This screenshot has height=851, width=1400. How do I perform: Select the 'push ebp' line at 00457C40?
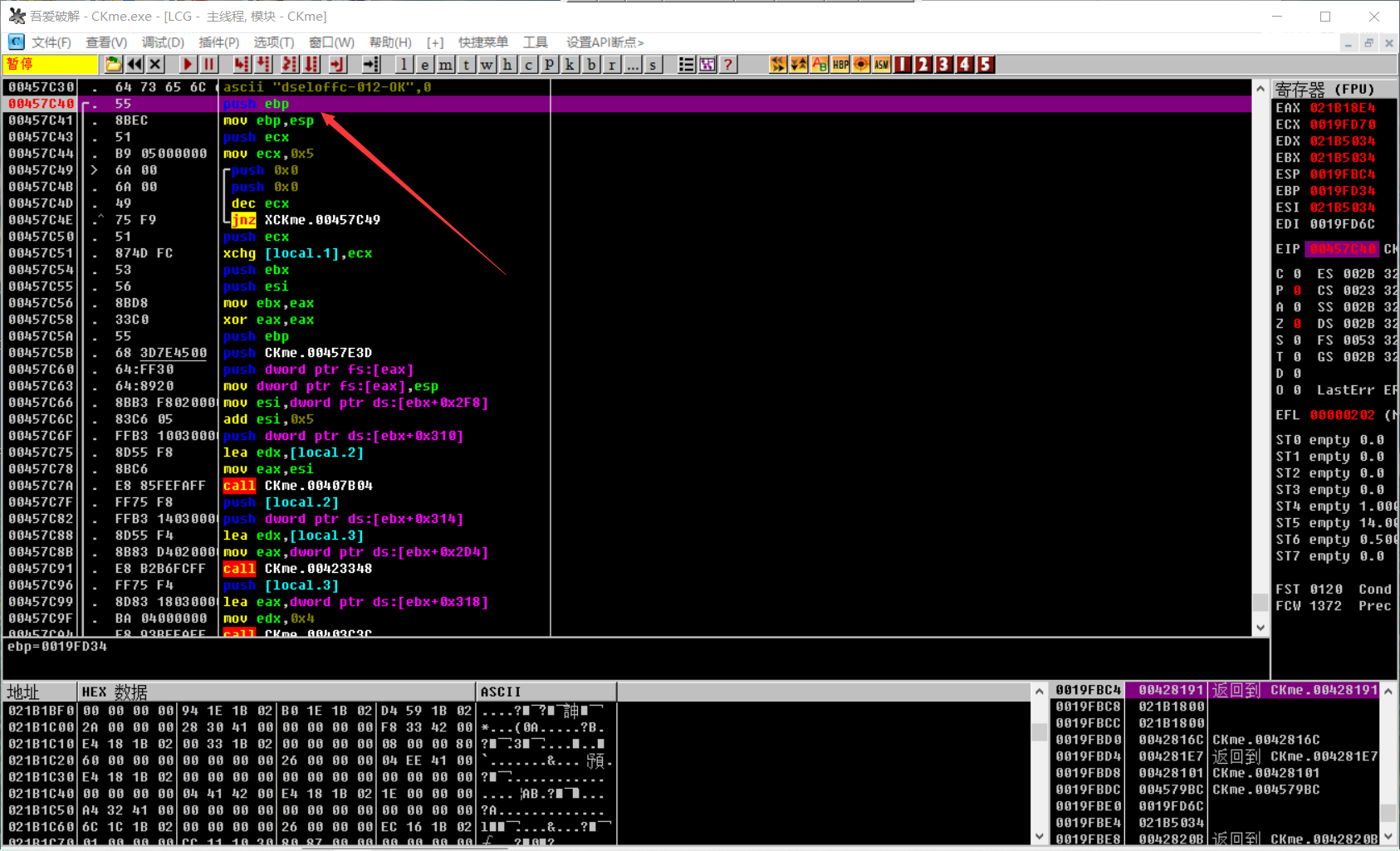click(x=628, y=104)
